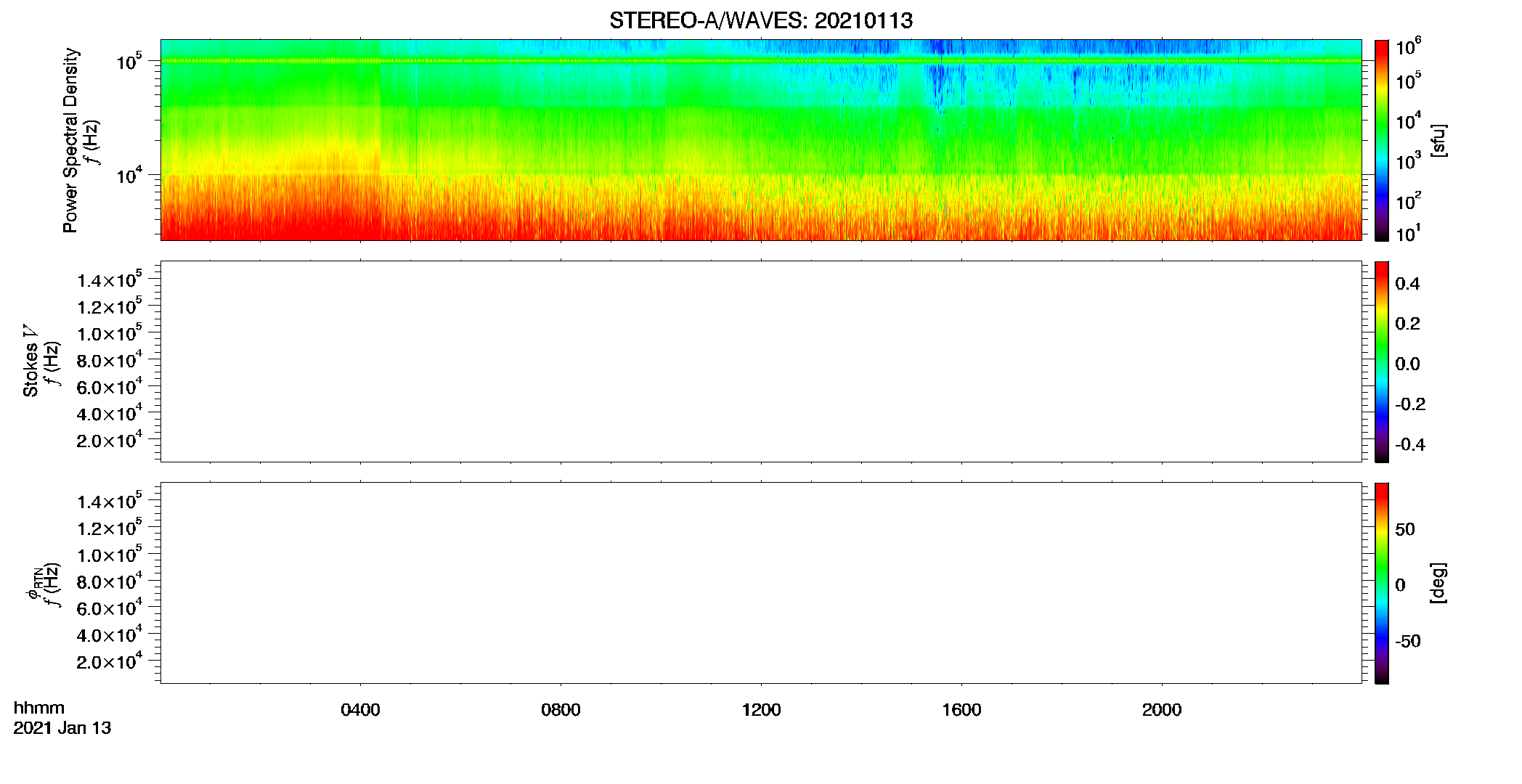Select the 1600 time axis label
The height and width of the screenshot is (784, 1522).
(x=961, y=710)
